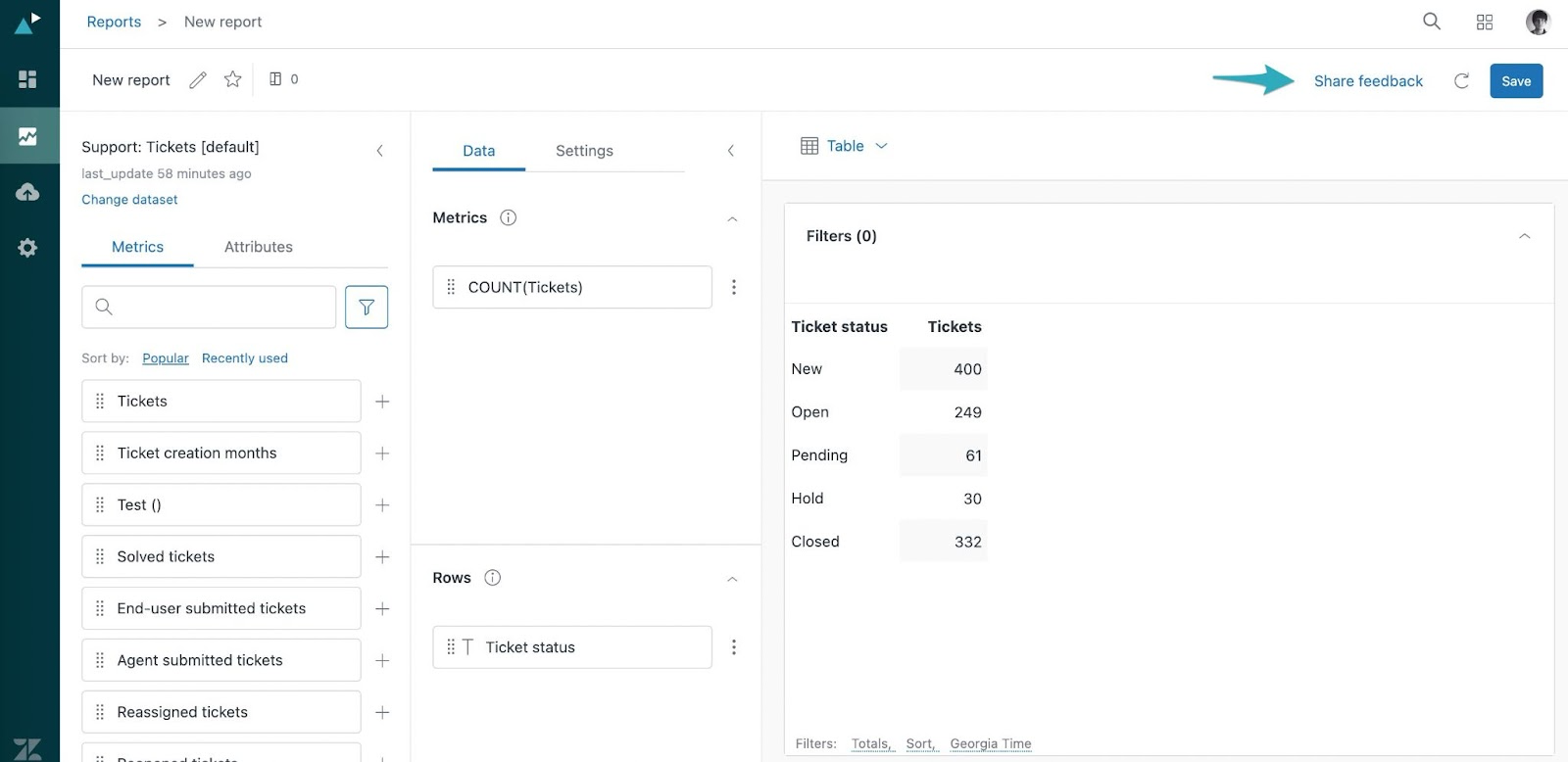Click the Save button
Screen dimensions: 1568x762
[x=1515, y=81]
